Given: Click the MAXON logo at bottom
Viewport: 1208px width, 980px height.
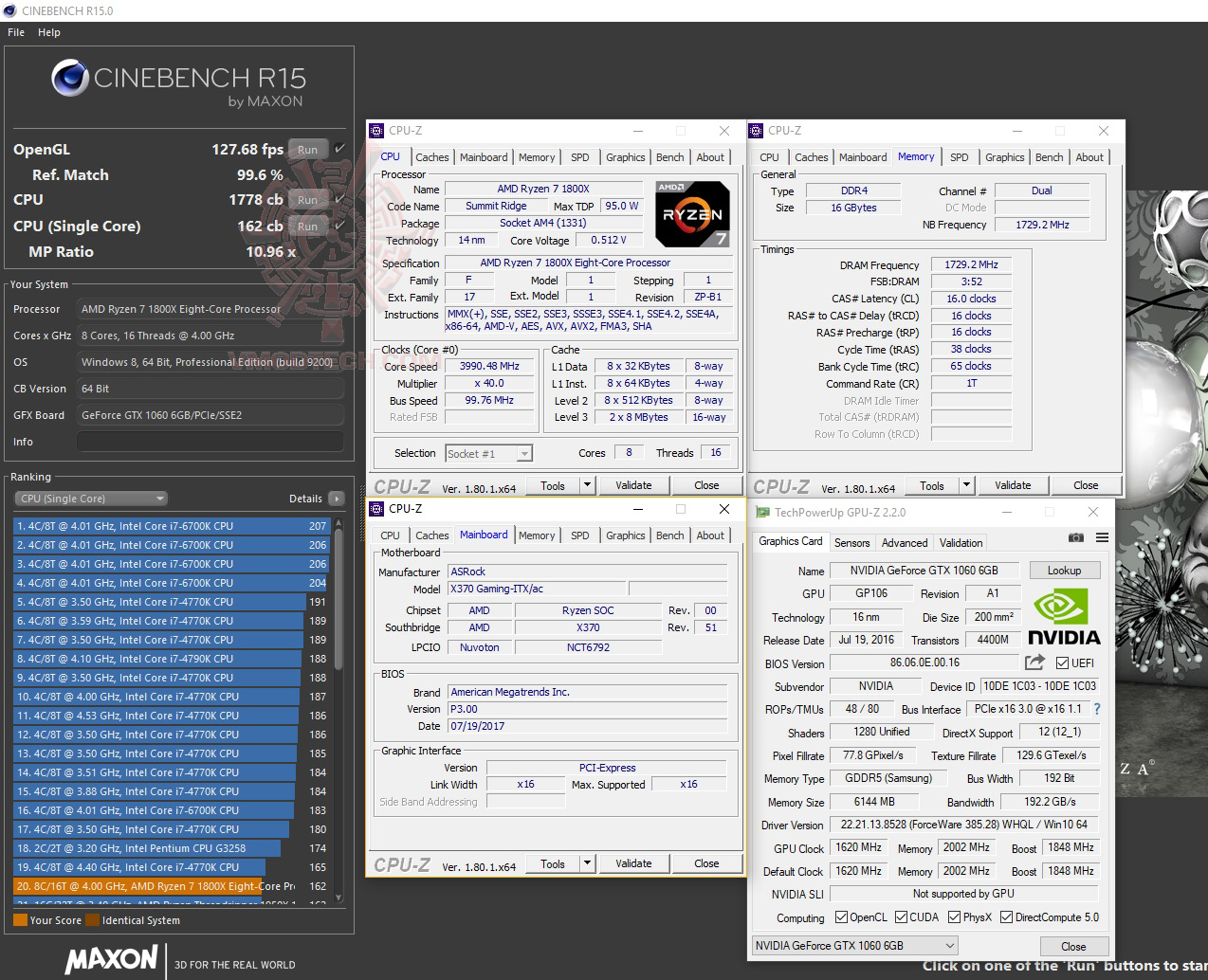Looking at the screenshot, I should coord(111,959).
